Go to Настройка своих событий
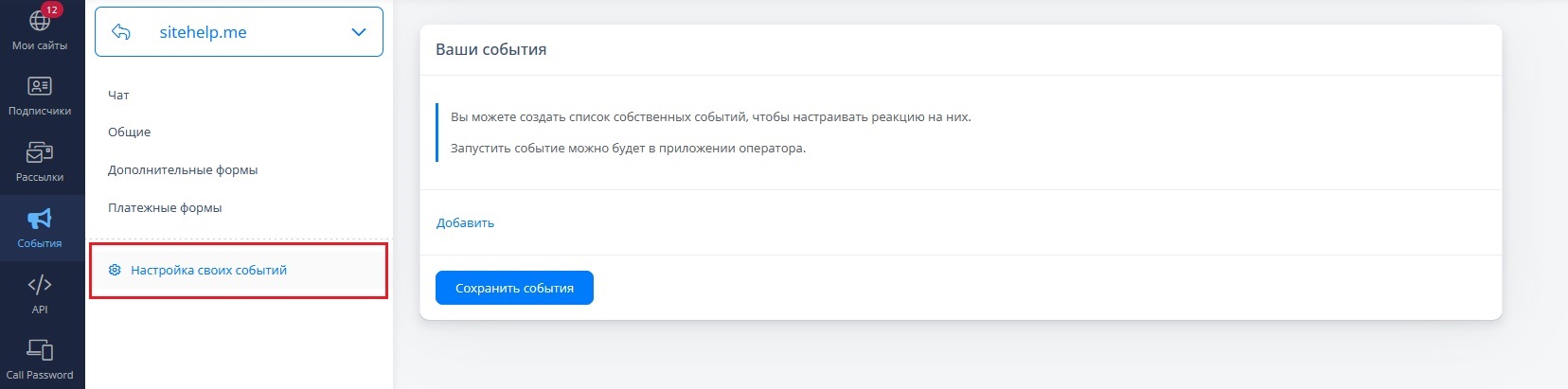Screen dimensions: 1568x389 pos(208,270)
